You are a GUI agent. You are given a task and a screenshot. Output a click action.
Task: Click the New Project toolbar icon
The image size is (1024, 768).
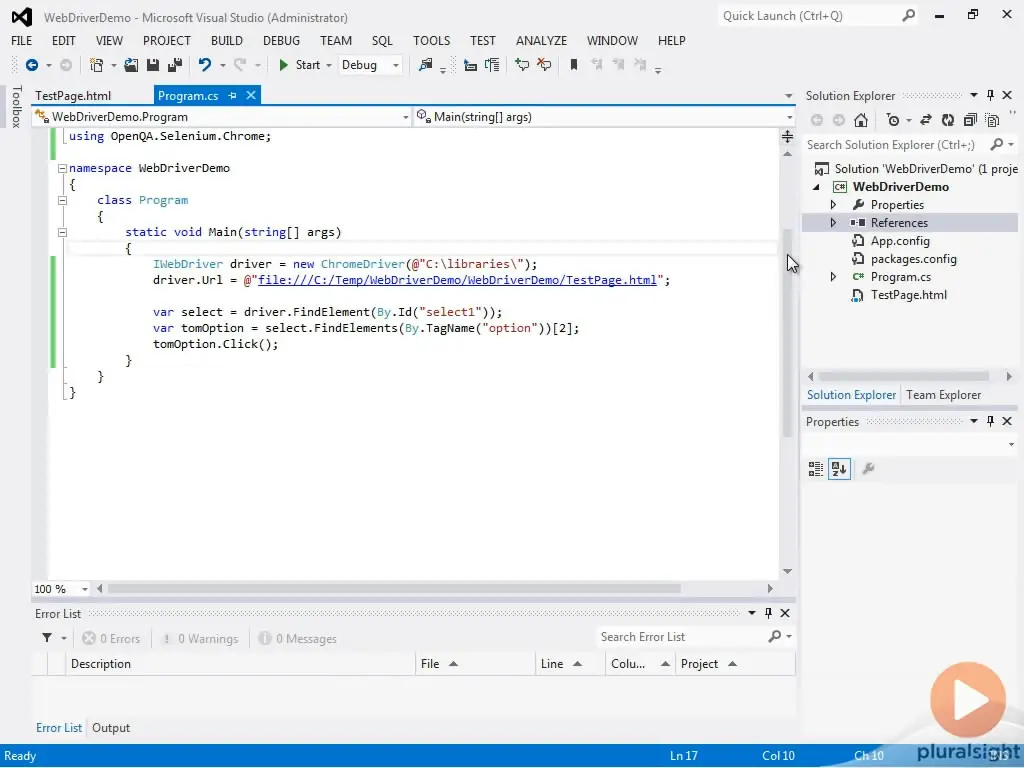coord(96,65)
